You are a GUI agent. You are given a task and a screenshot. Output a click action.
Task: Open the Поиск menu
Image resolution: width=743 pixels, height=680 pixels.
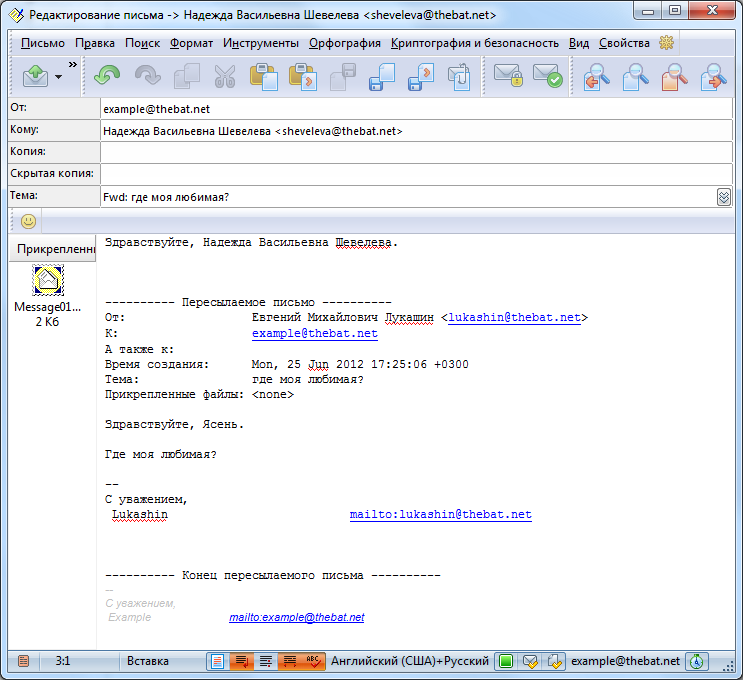[x=142, y=43]
